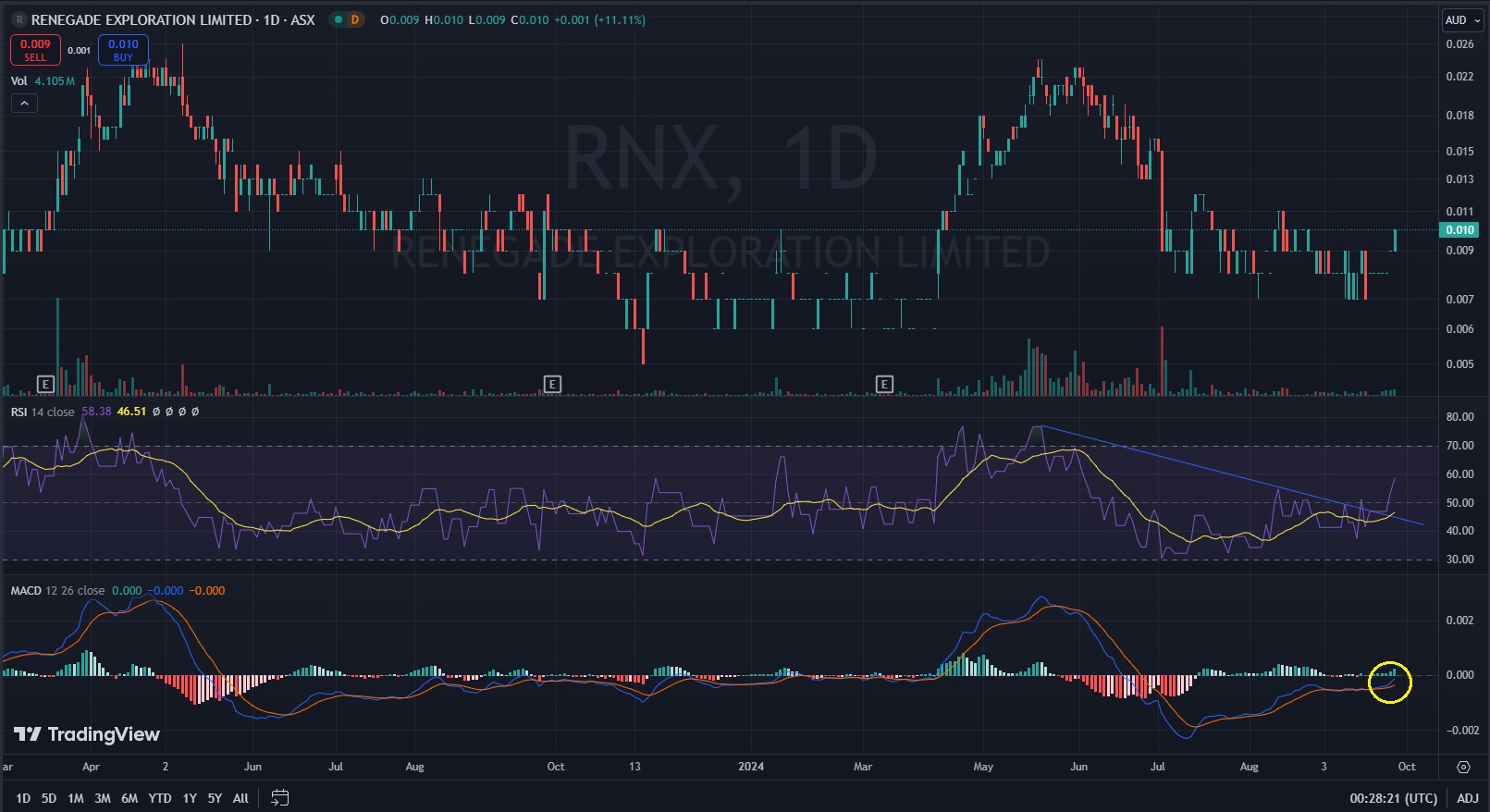
Task: Click the 1D interval in title
Action: [271, 19]
